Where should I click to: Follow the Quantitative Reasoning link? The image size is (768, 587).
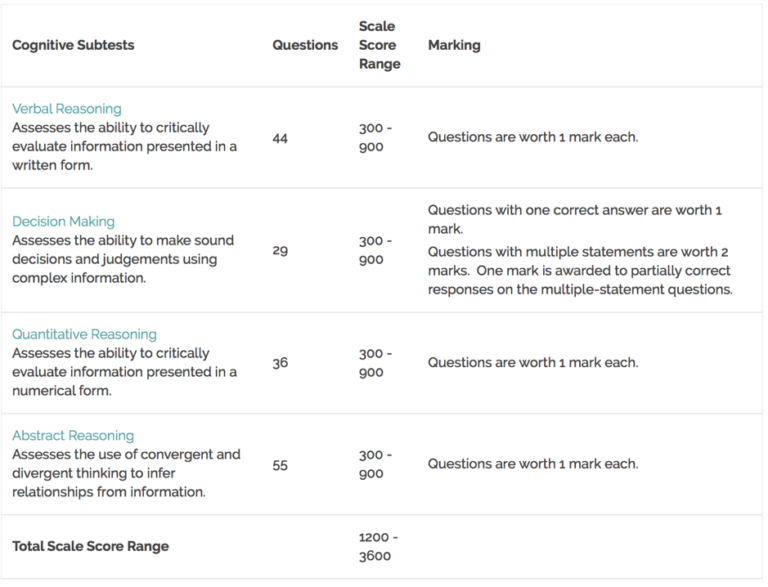84,335
